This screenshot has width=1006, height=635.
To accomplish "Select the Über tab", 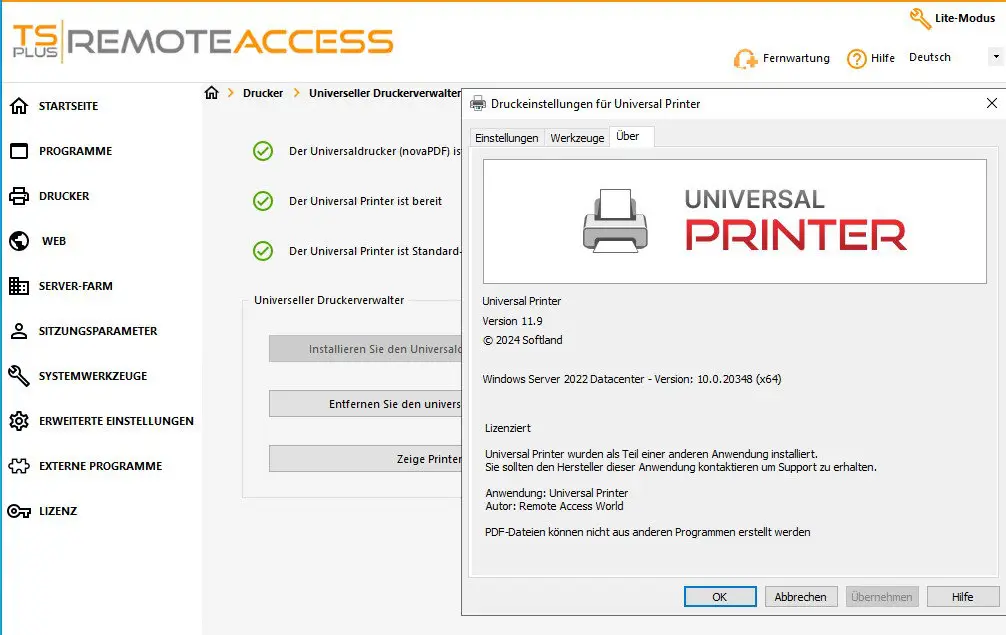I will coord(631,137).
